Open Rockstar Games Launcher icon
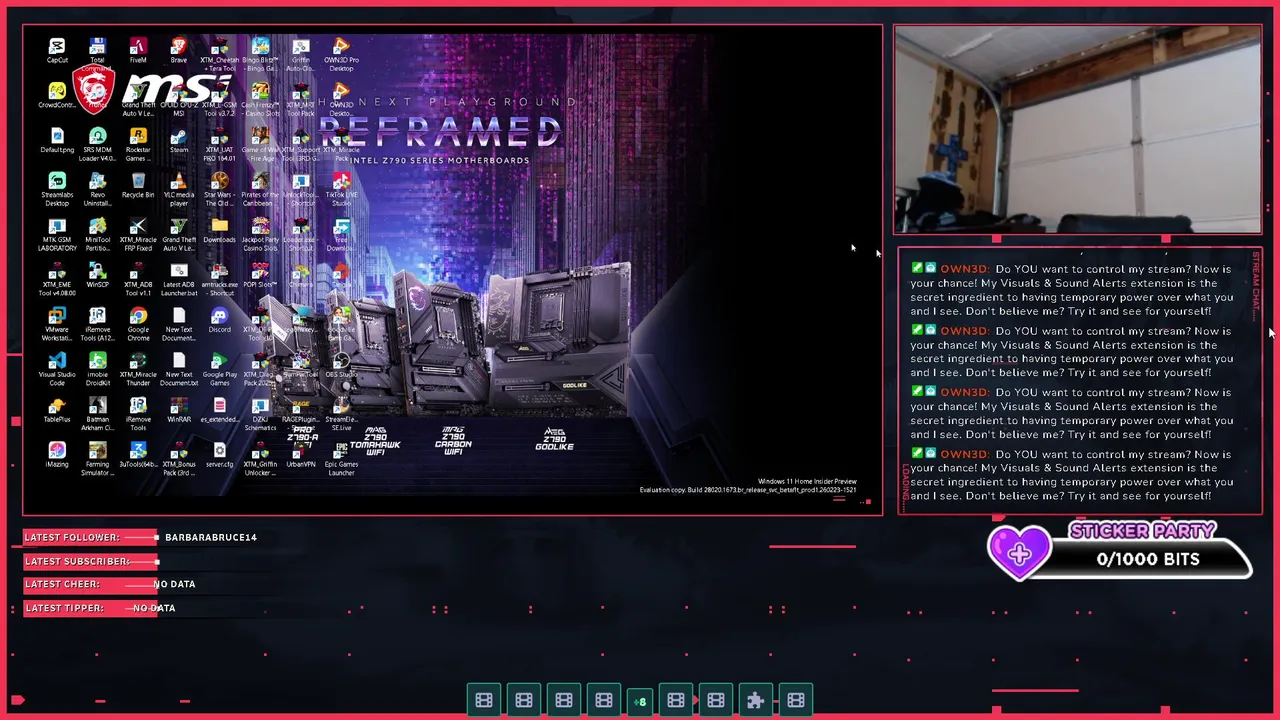The width and height of the screenshot is (1280, 720). click(x=138, y=145)
